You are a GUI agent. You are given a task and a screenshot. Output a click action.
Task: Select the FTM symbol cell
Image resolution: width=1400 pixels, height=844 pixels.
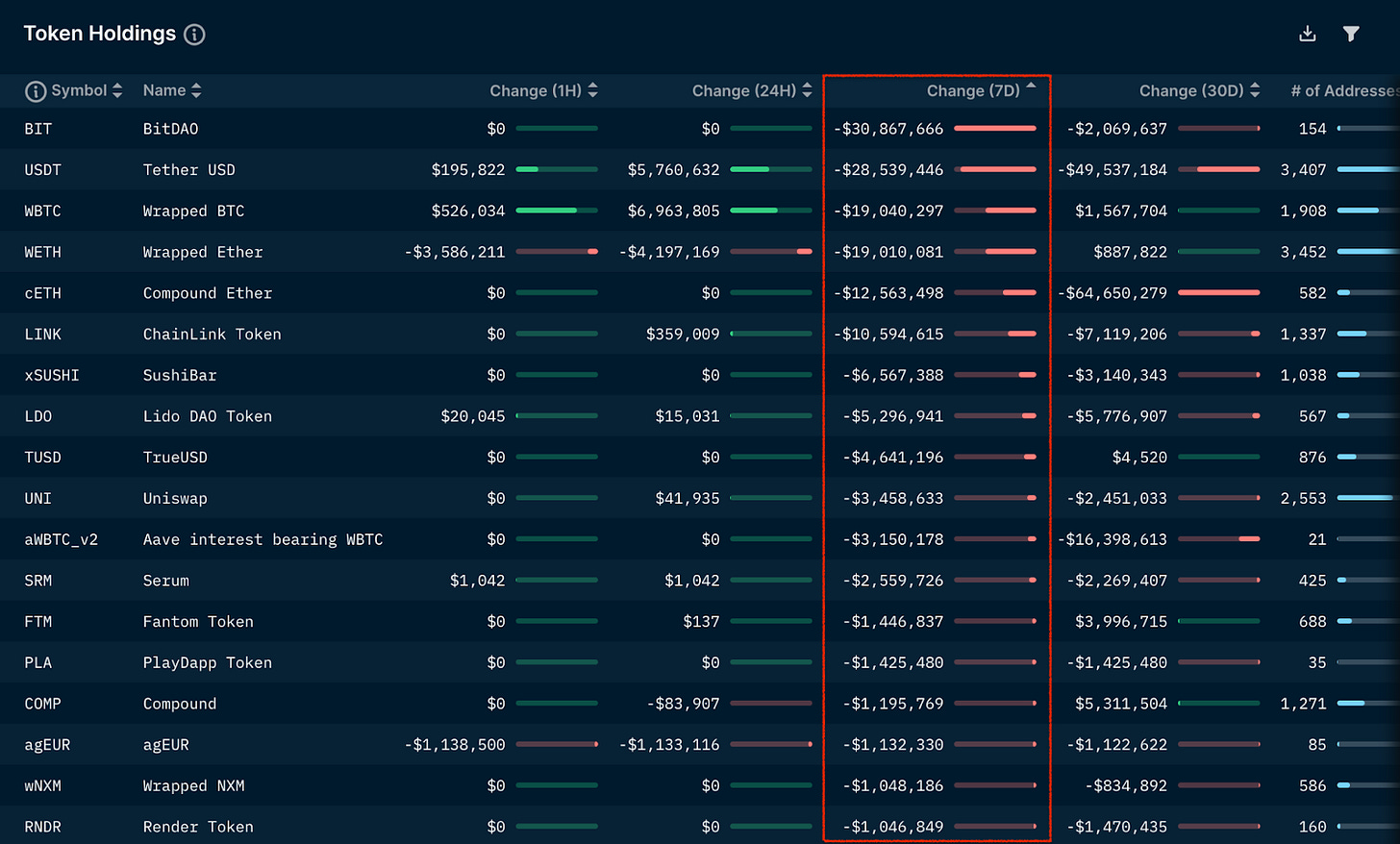click(x=38, y=622)
